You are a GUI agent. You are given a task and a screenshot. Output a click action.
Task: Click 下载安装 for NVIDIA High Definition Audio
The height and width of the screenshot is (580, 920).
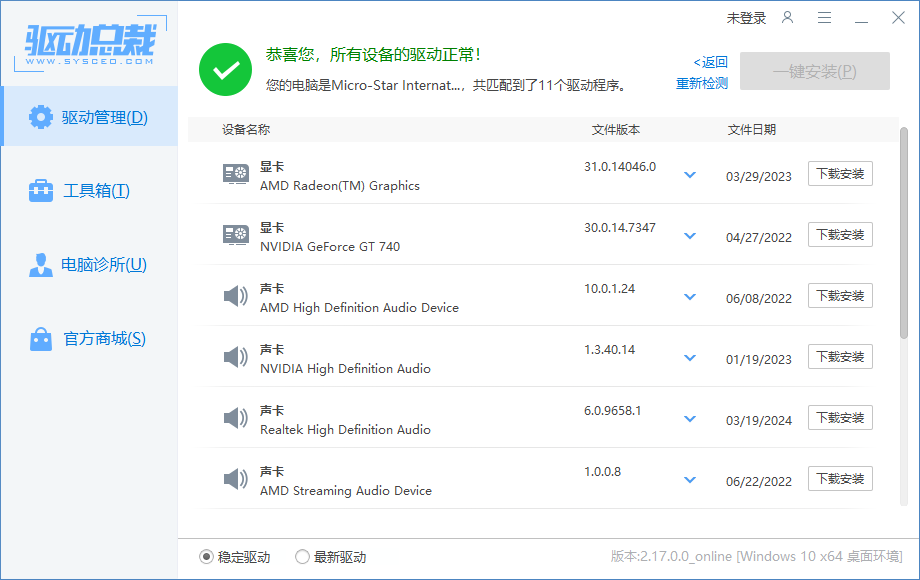(840, 357)
